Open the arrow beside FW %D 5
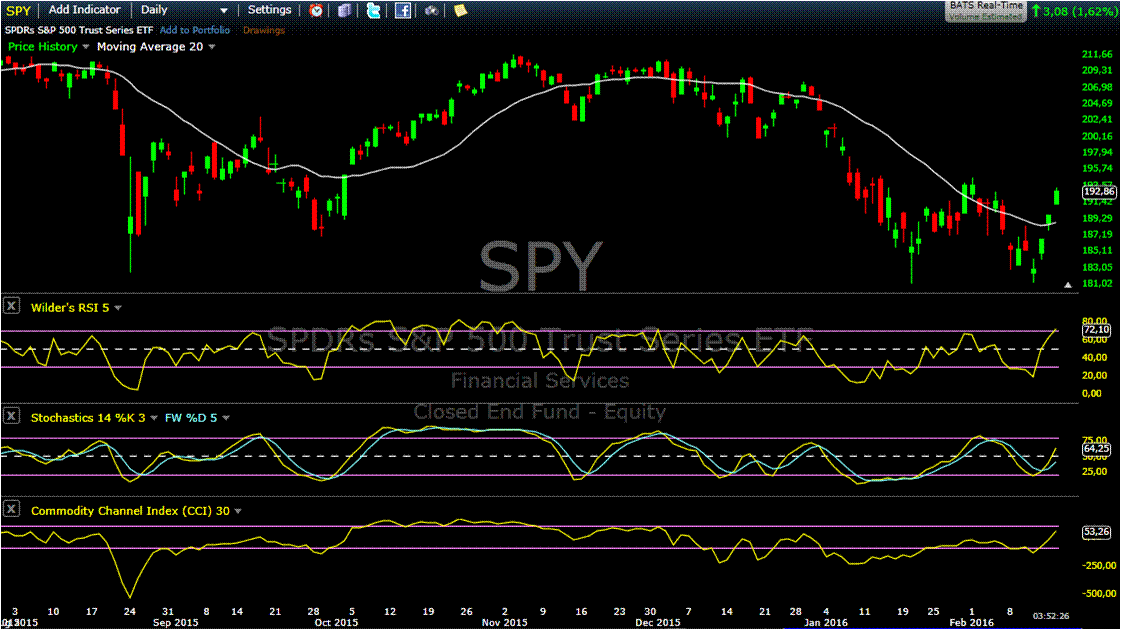This screenshot has height=630, width=1121. pos(226,418)
